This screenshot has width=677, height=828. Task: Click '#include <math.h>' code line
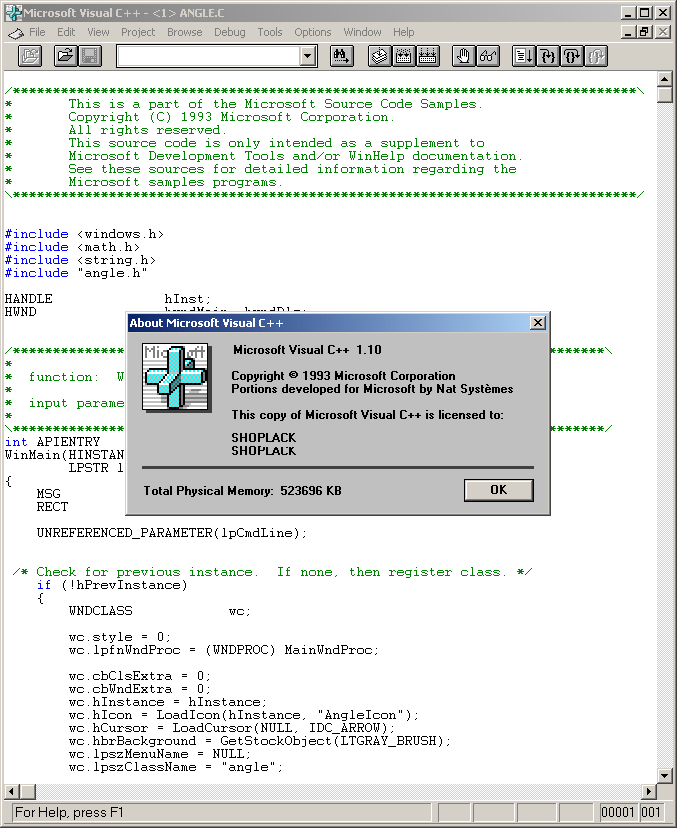[x=72, y=247]
